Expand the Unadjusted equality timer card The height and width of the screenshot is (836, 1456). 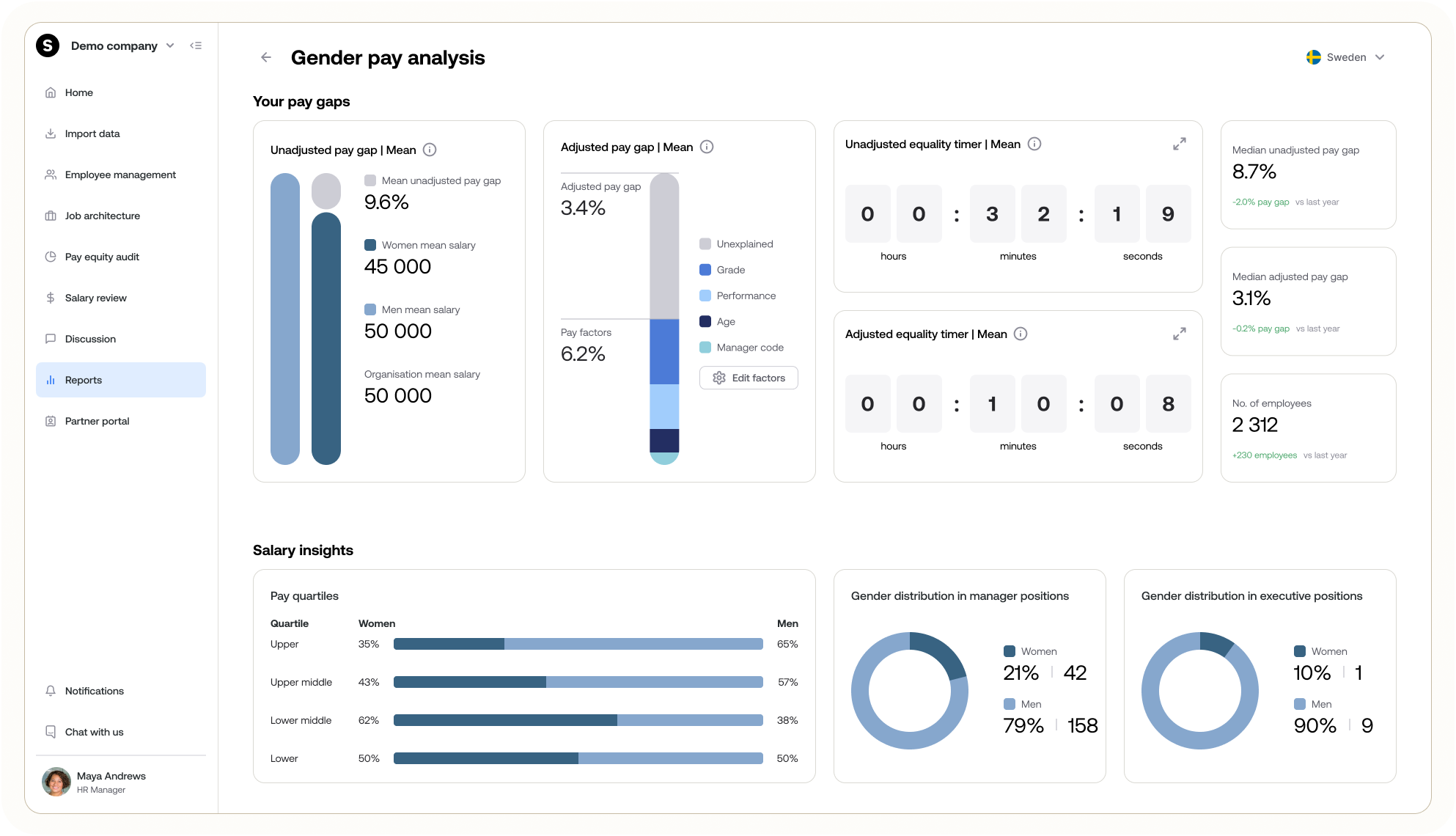(x=1180, y=144)
